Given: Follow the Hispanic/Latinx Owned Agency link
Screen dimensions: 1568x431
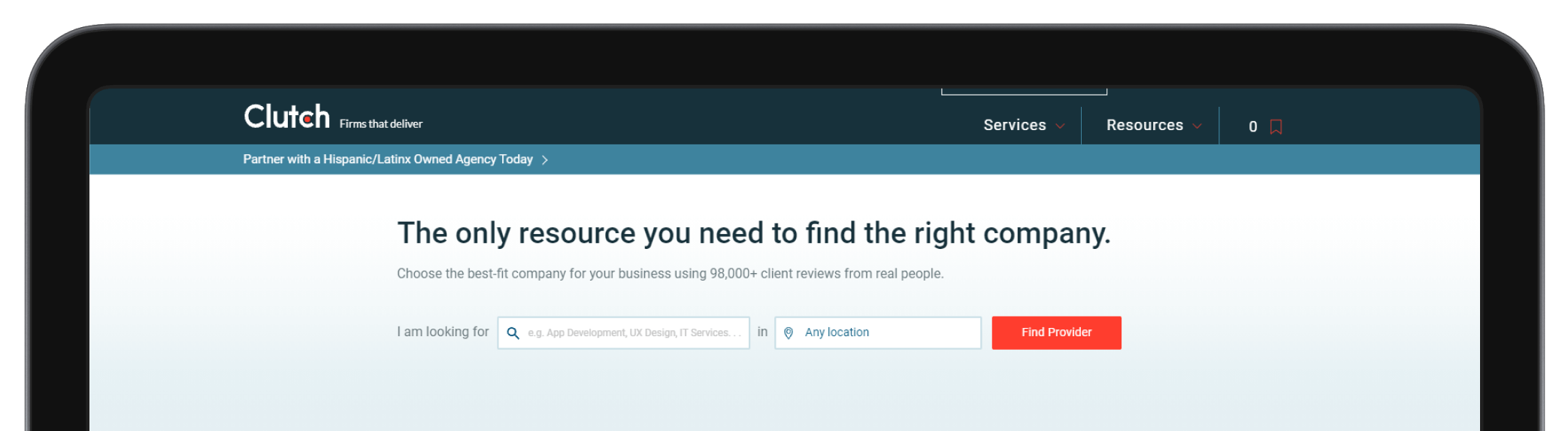Looking at the screenshot, I should tap(387, 159).
